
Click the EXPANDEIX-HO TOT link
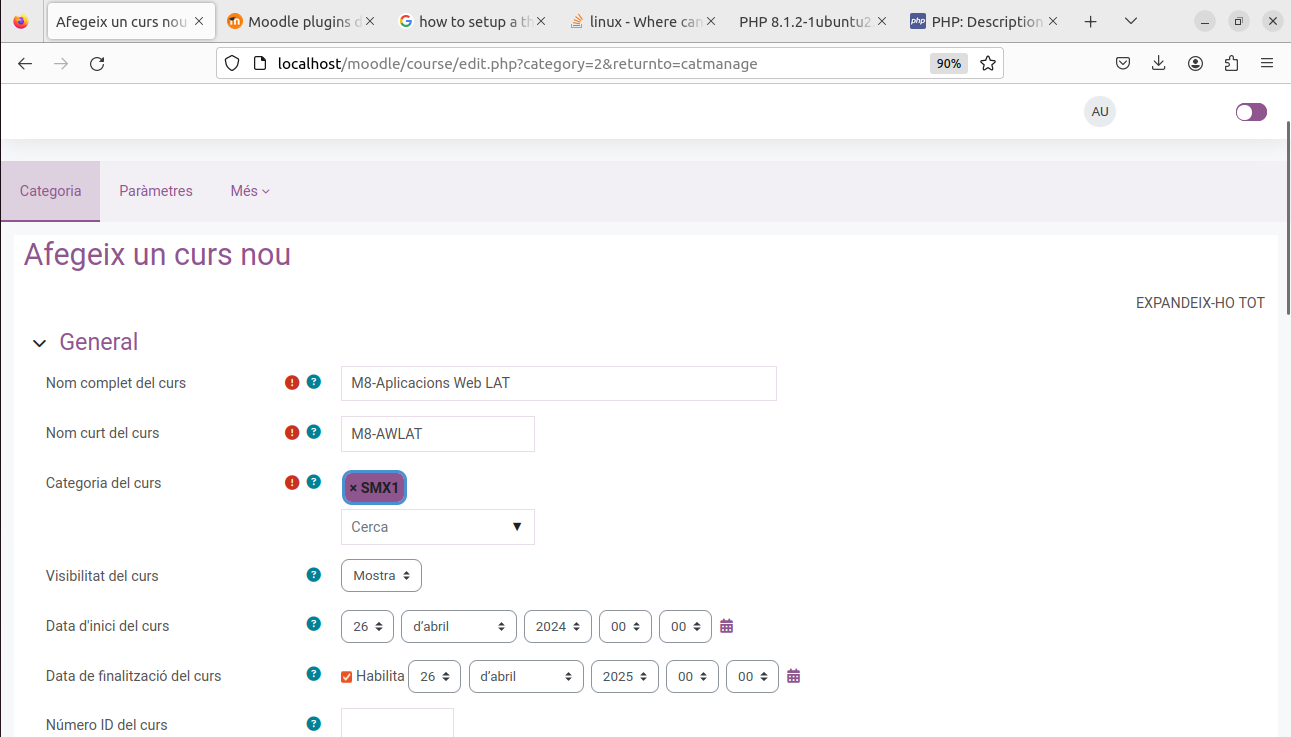pyautogui.click(x=1200, y=303)
